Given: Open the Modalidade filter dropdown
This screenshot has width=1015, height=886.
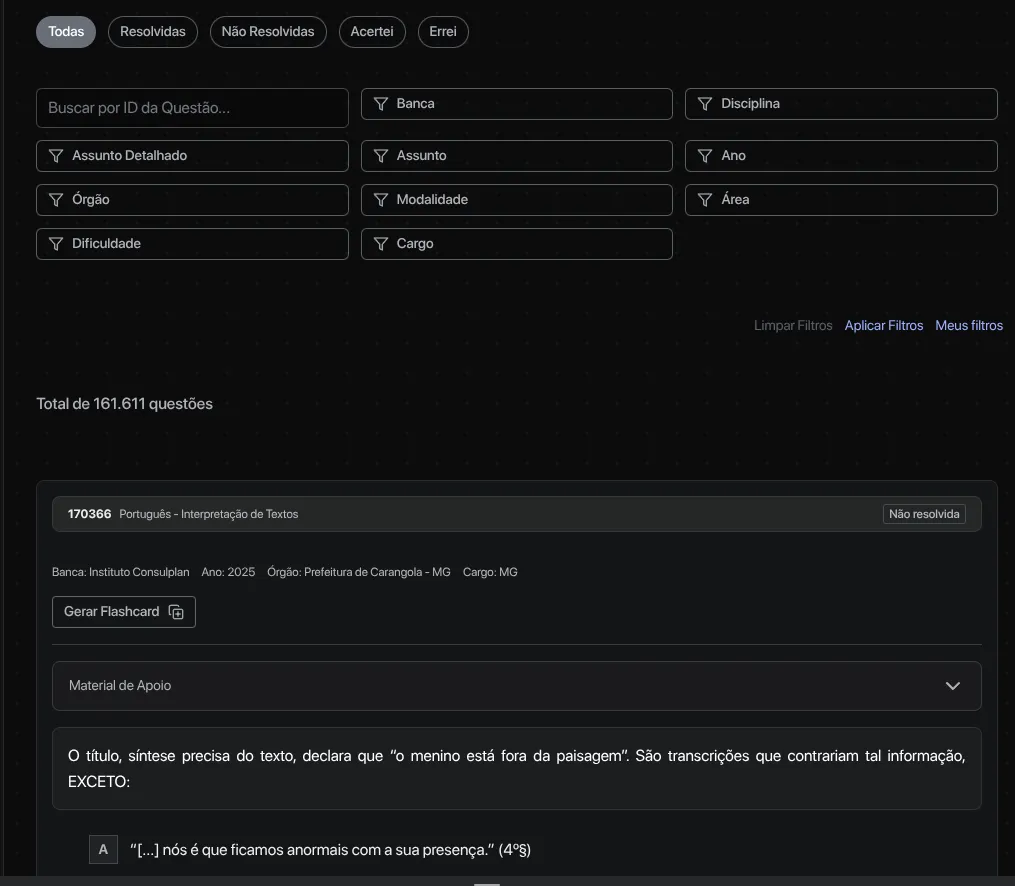Looking at the screenshot, I should coord(516,200).
